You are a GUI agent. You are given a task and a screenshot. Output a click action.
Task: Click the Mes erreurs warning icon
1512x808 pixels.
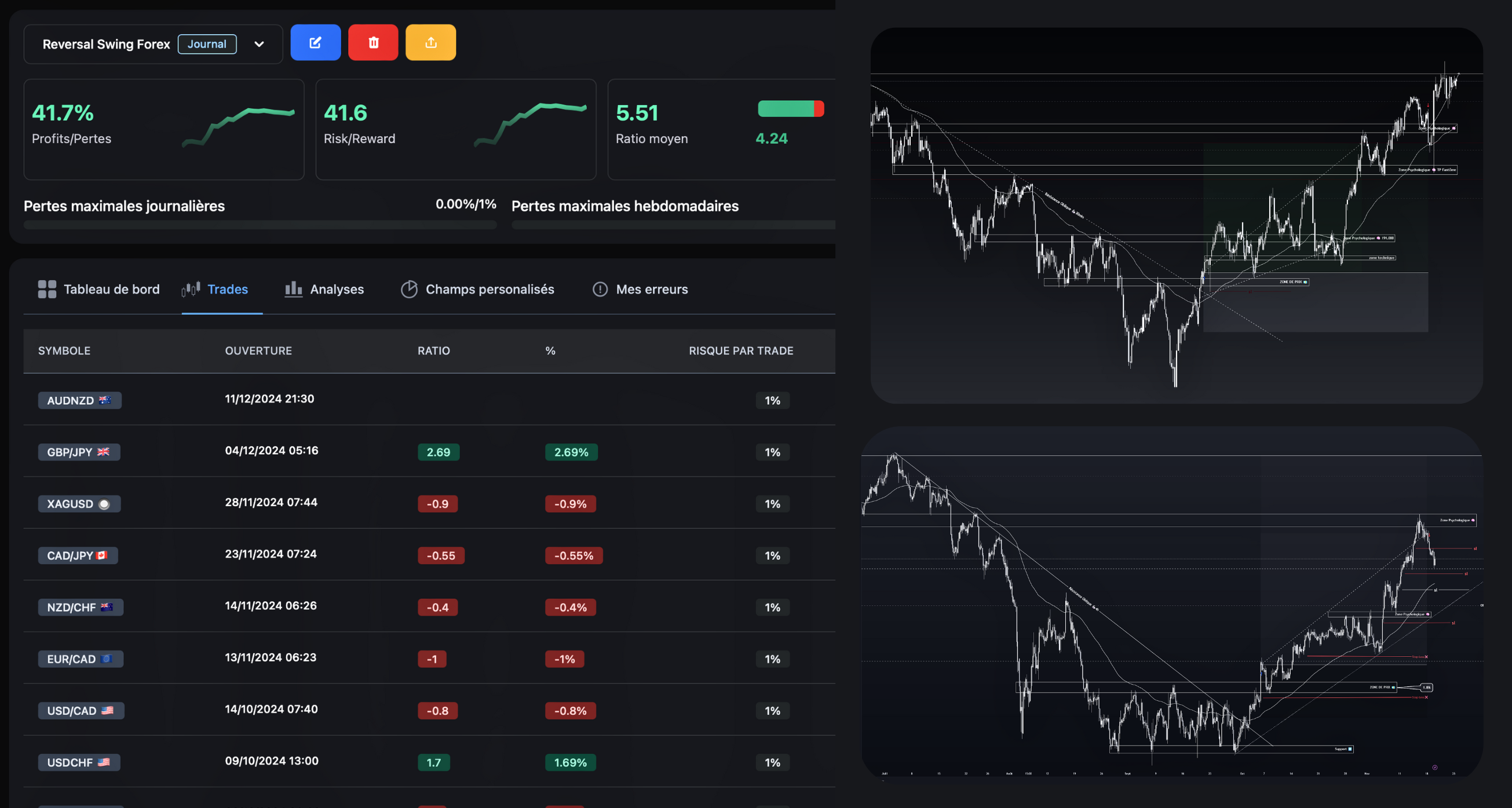click(600, 288)
